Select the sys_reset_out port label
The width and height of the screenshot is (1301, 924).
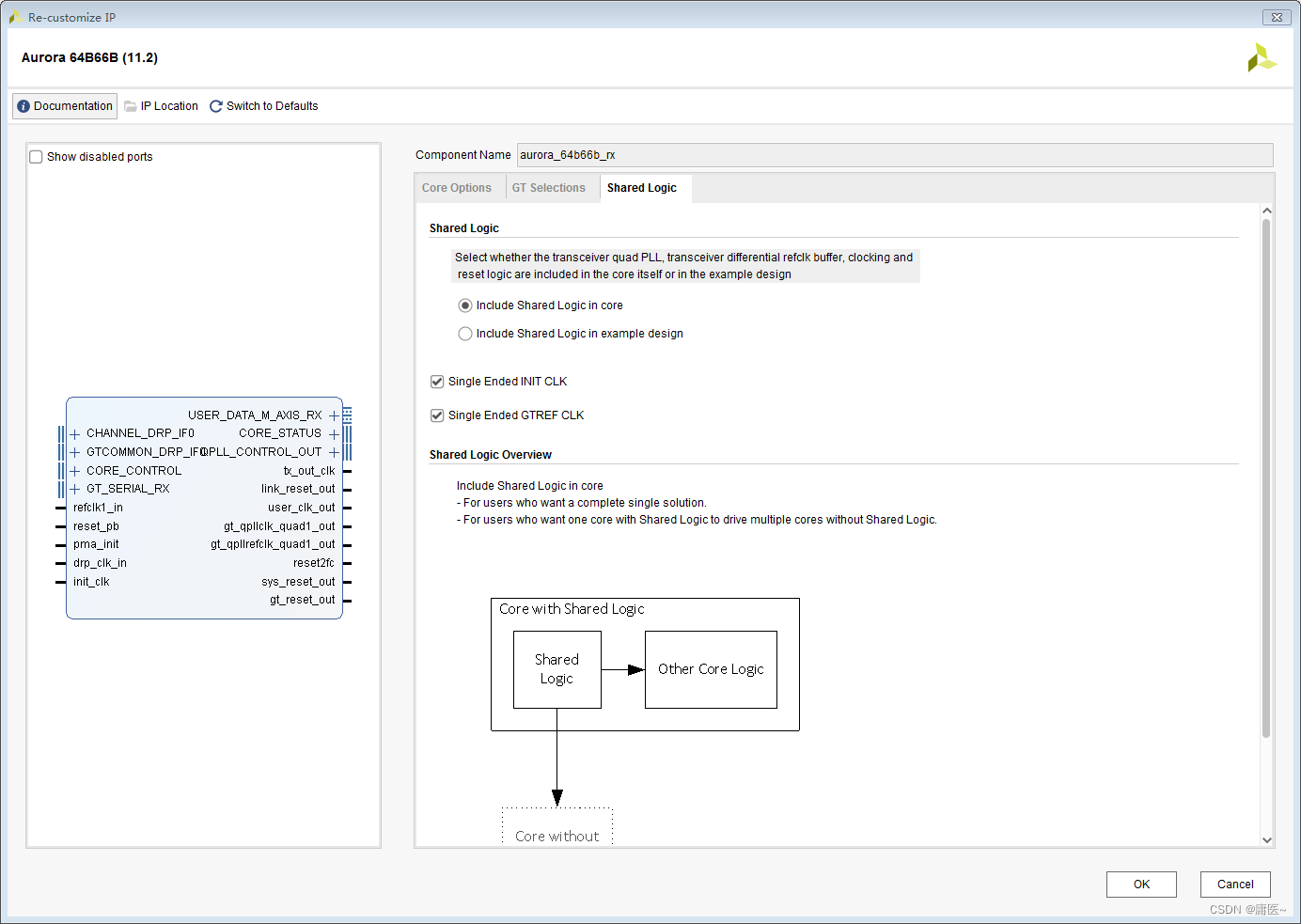(x=298, y=582)
